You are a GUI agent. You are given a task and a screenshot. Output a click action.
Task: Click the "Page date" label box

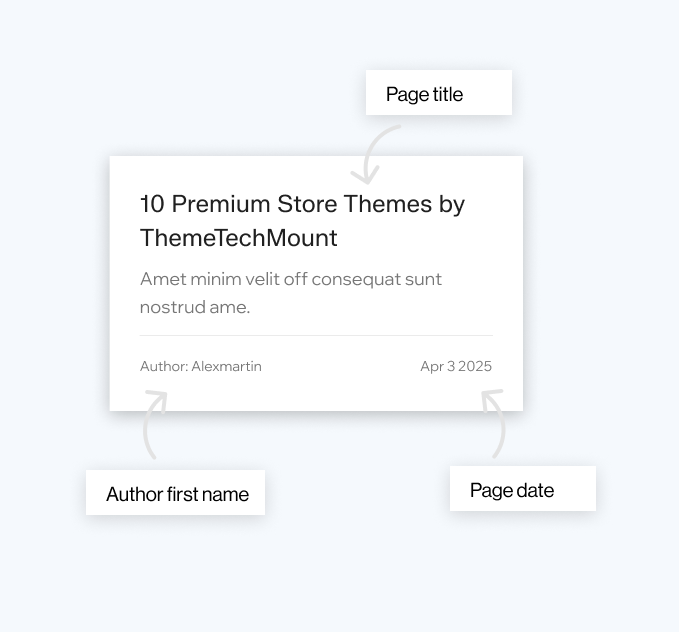click(522, 489)
